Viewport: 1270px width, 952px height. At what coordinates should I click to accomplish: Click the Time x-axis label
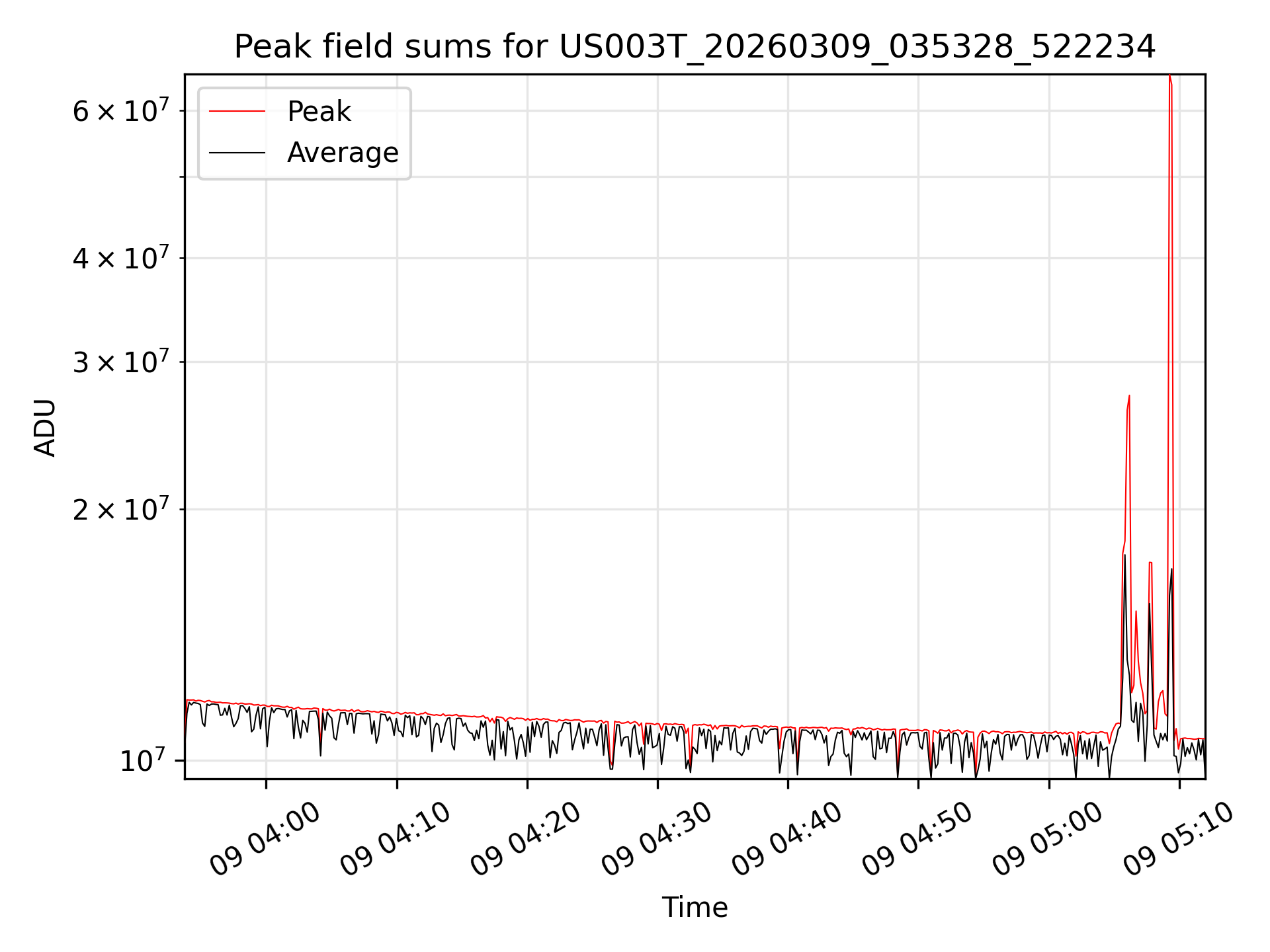point(695,907)
